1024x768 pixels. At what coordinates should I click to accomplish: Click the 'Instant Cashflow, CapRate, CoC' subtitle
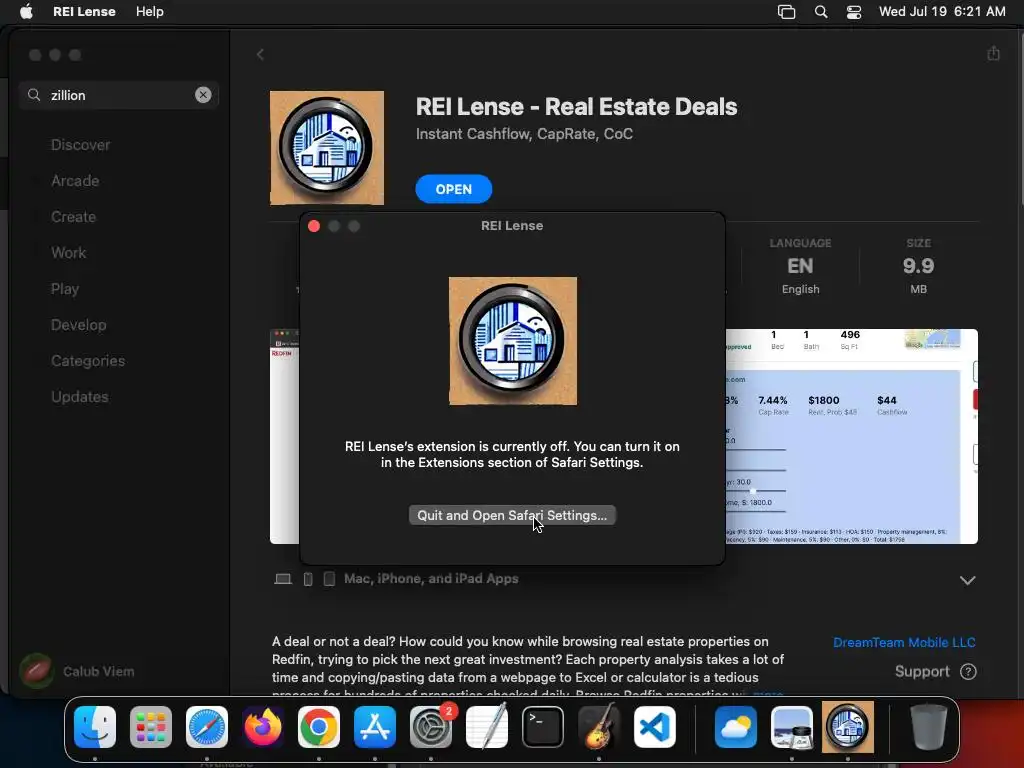524,134
